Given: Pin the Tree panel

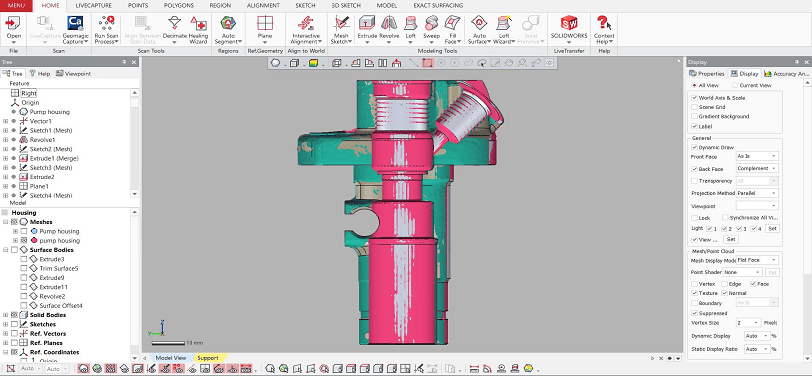Looking at the screenshot, I should click(x=124, y=62).
